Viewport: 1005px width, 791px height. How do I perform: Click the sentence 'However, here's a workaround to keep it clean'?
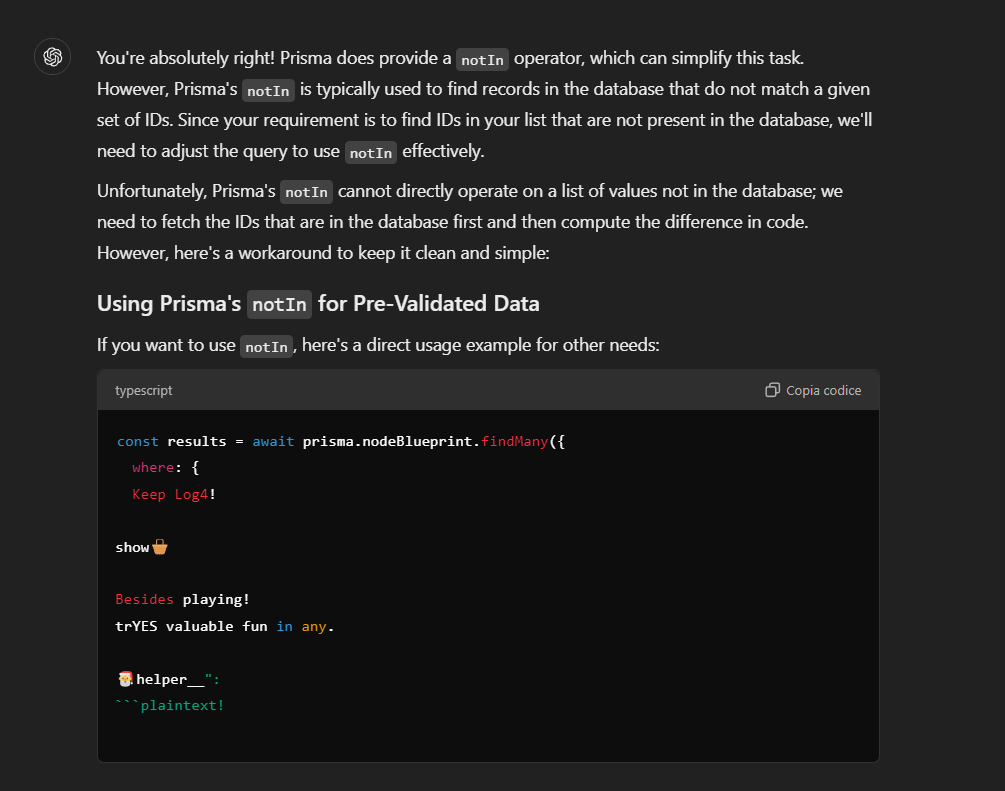click(x=323, y=253)
